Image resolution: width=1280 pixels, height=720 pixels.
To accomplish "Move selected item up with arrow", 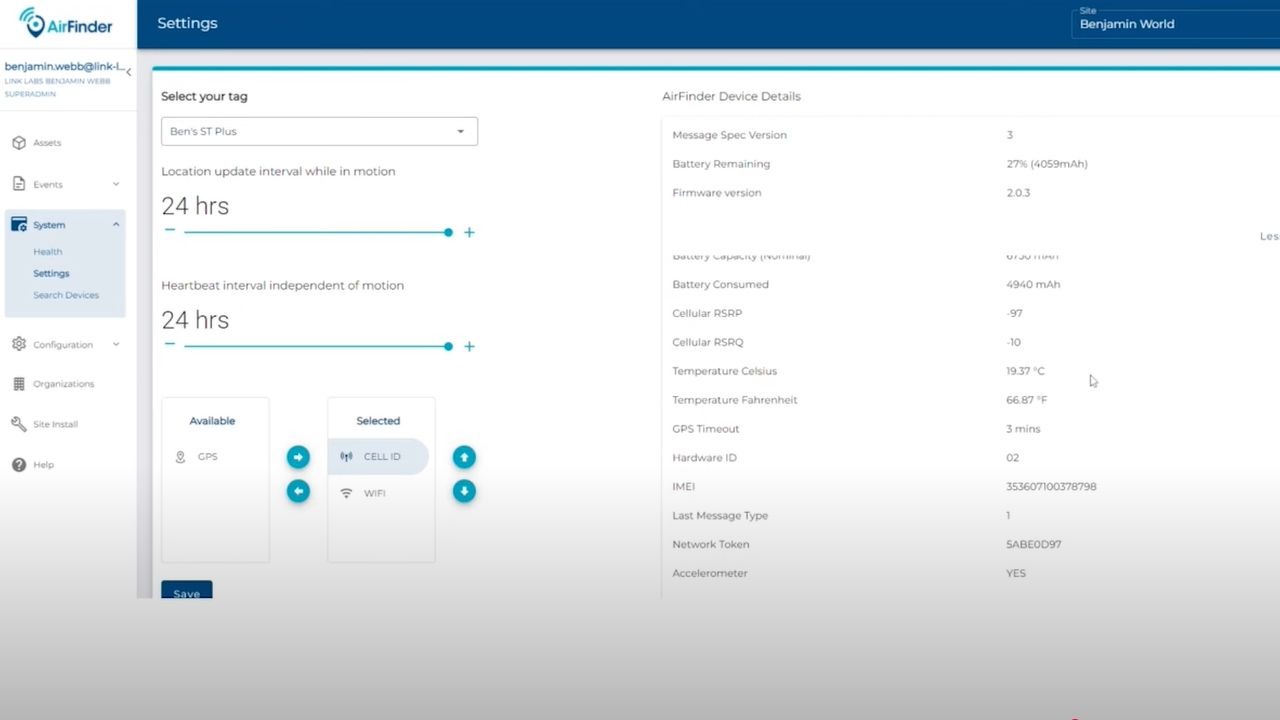I will click(x=464, y=457).
